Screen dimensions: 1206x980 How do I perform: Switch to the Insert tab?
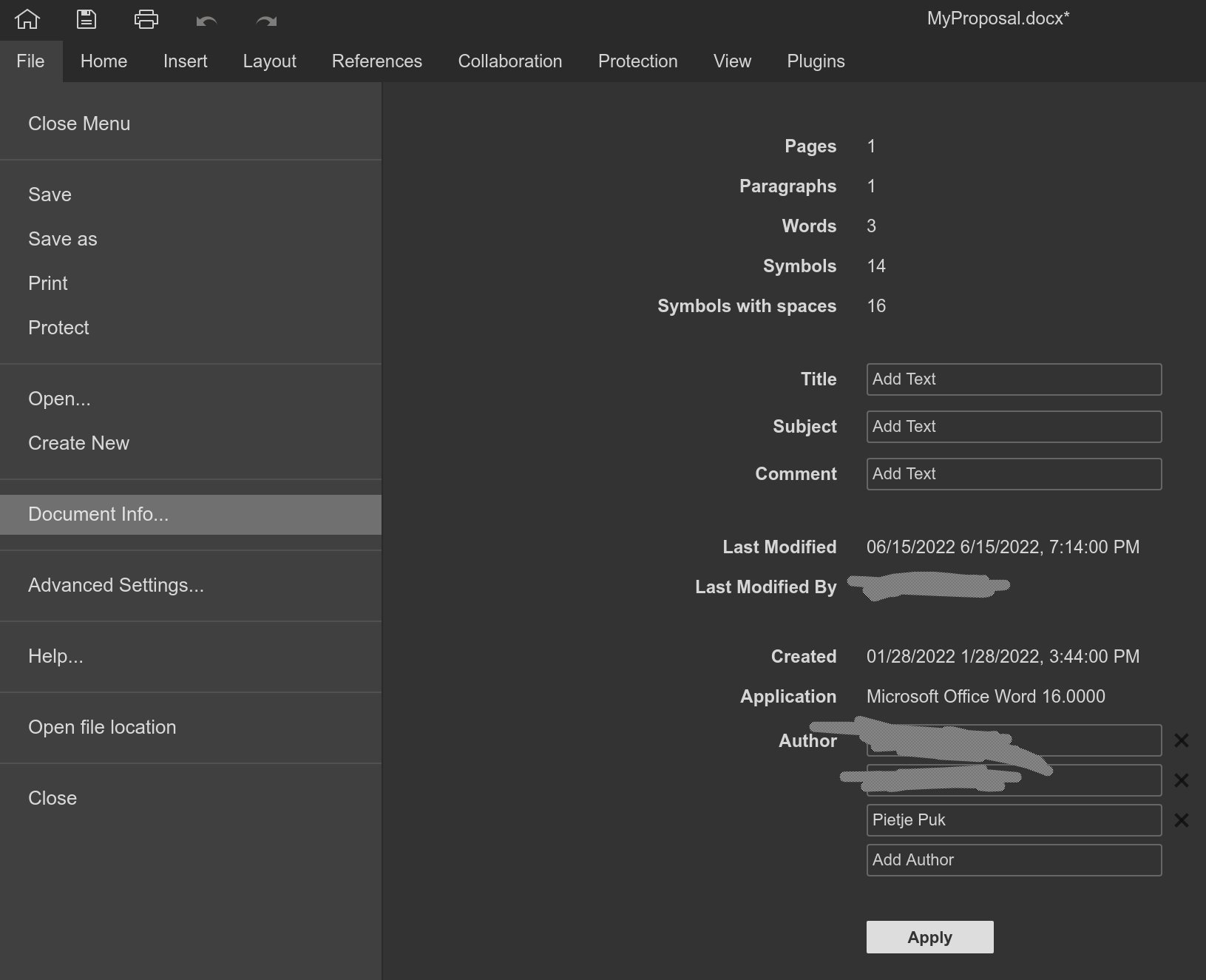tap(185, 61)
